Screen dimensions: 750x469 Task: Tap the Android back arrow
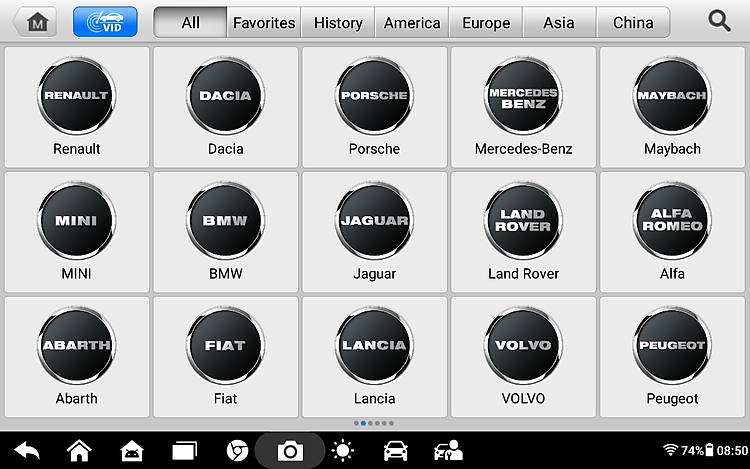pyautogui.click(x=27, y=451)
